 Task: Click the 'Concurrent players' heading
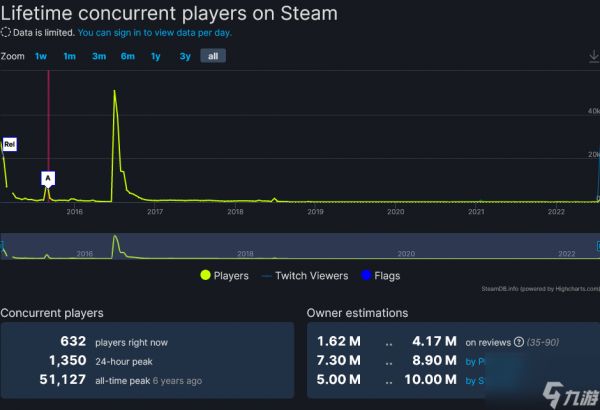tap(52, 313)
